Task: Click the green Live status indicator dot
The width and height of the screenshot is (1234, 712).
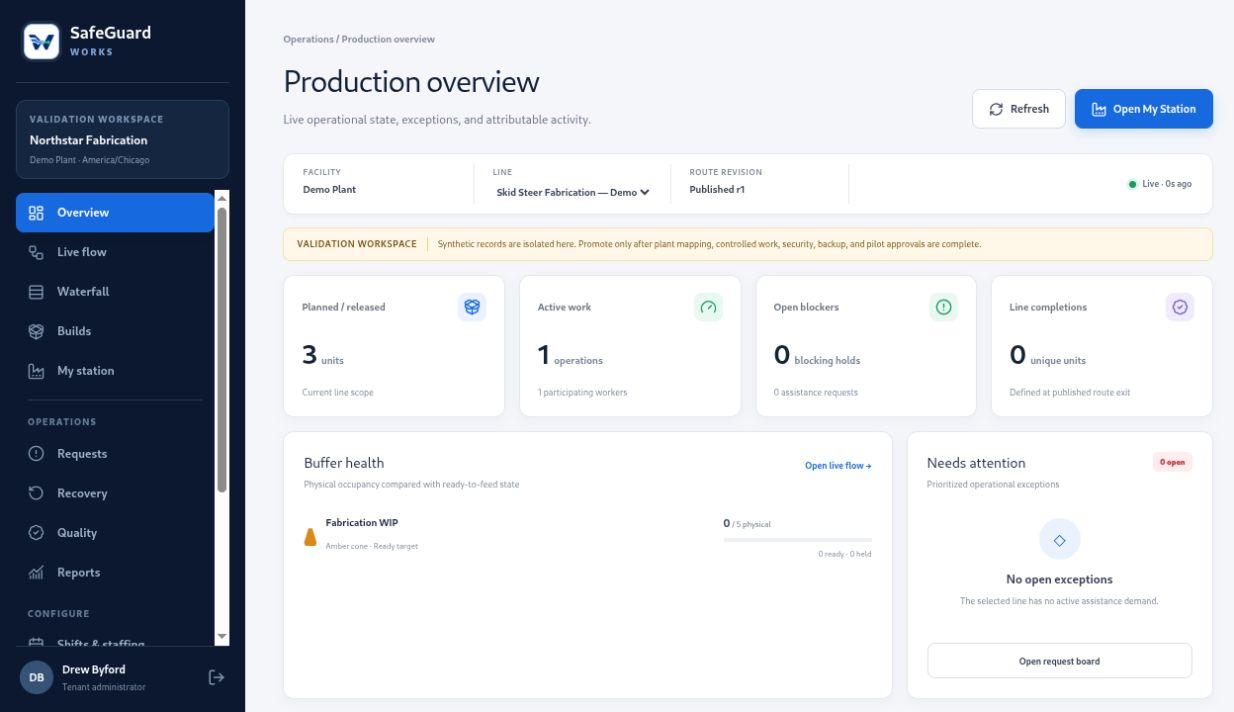Action: point(1132,184)
